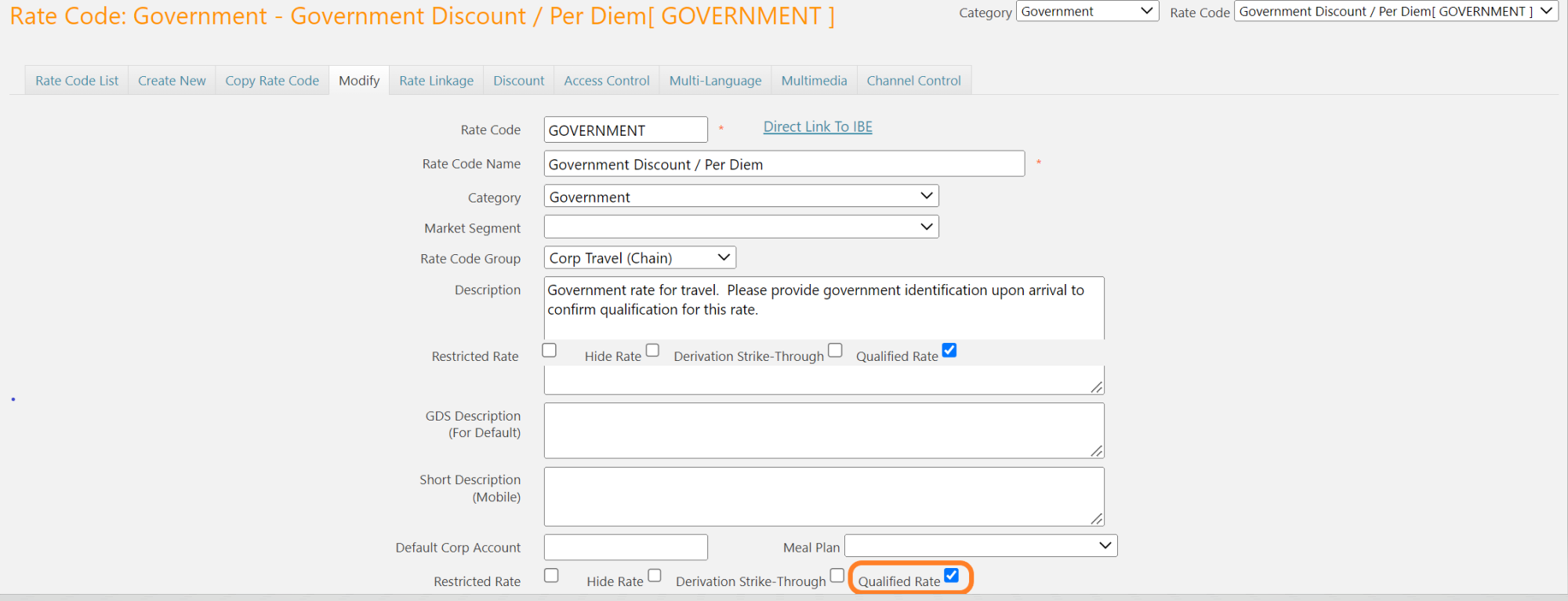1568x601 pixels.
Task: Expand the Market Segment dropdown
Action: [x=741, y=227]
